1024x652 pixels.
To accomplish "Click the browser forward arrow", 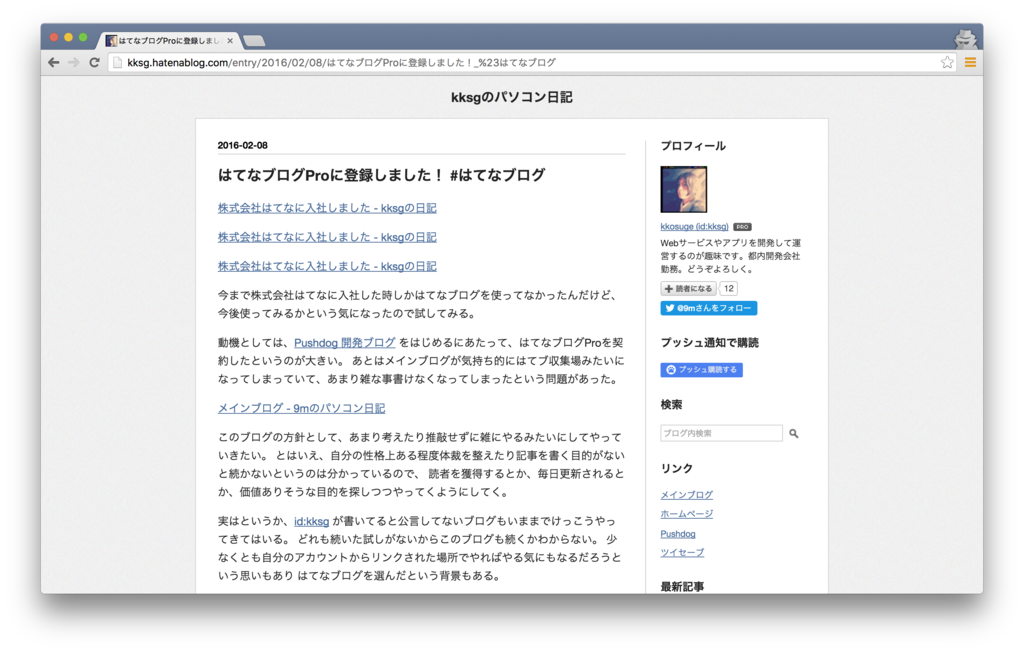I will point(73,61).
